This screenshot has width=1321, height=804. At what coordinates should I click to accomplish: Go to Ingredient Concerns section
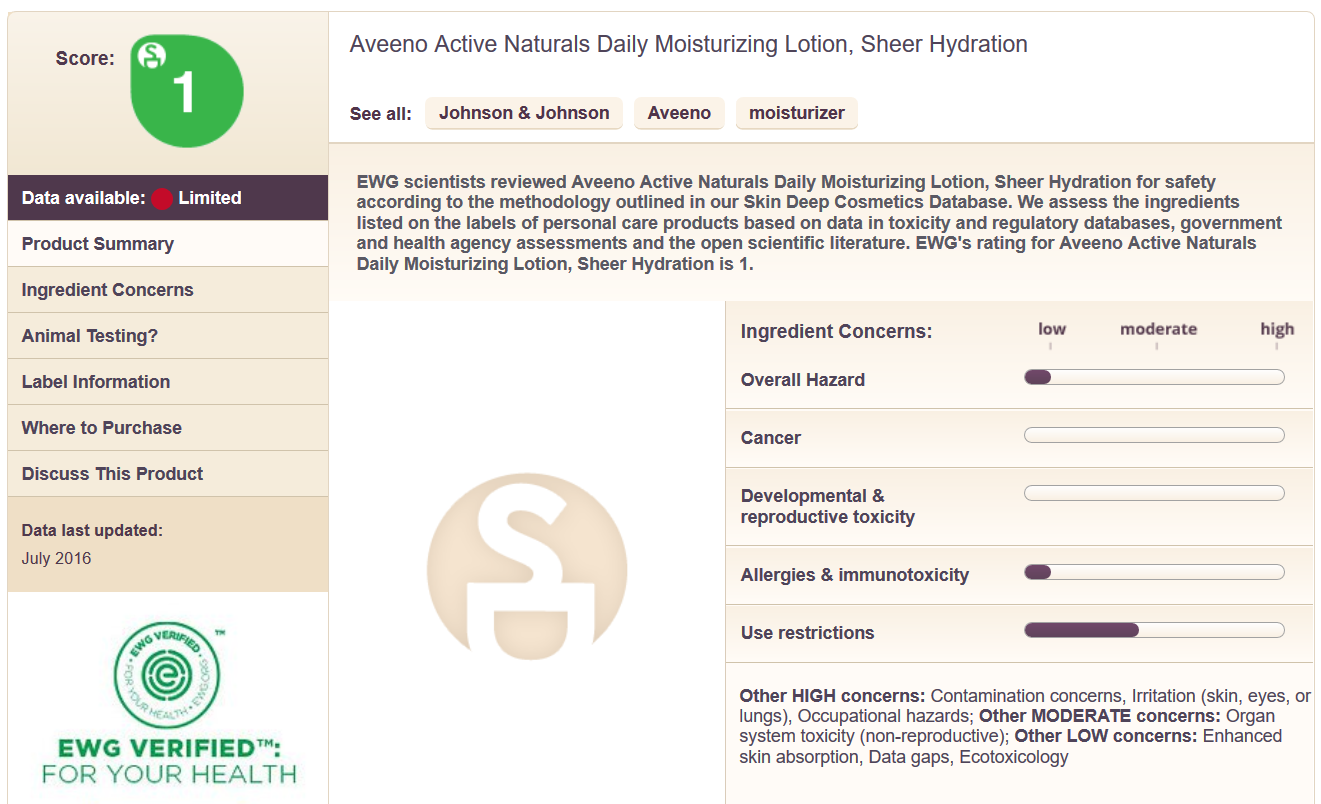(x=168, y=290)
